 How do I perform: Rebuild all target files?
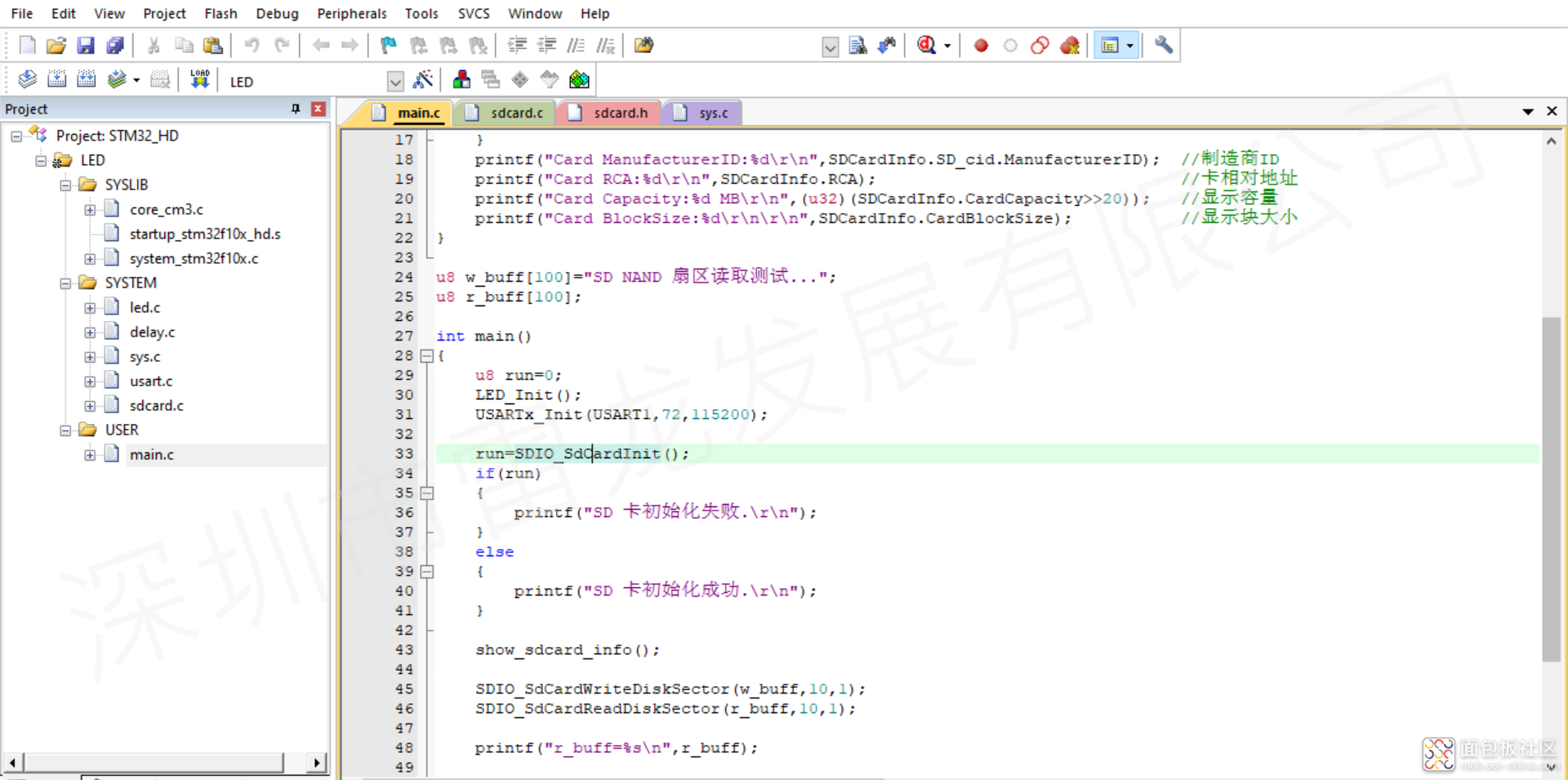[86, 80]
